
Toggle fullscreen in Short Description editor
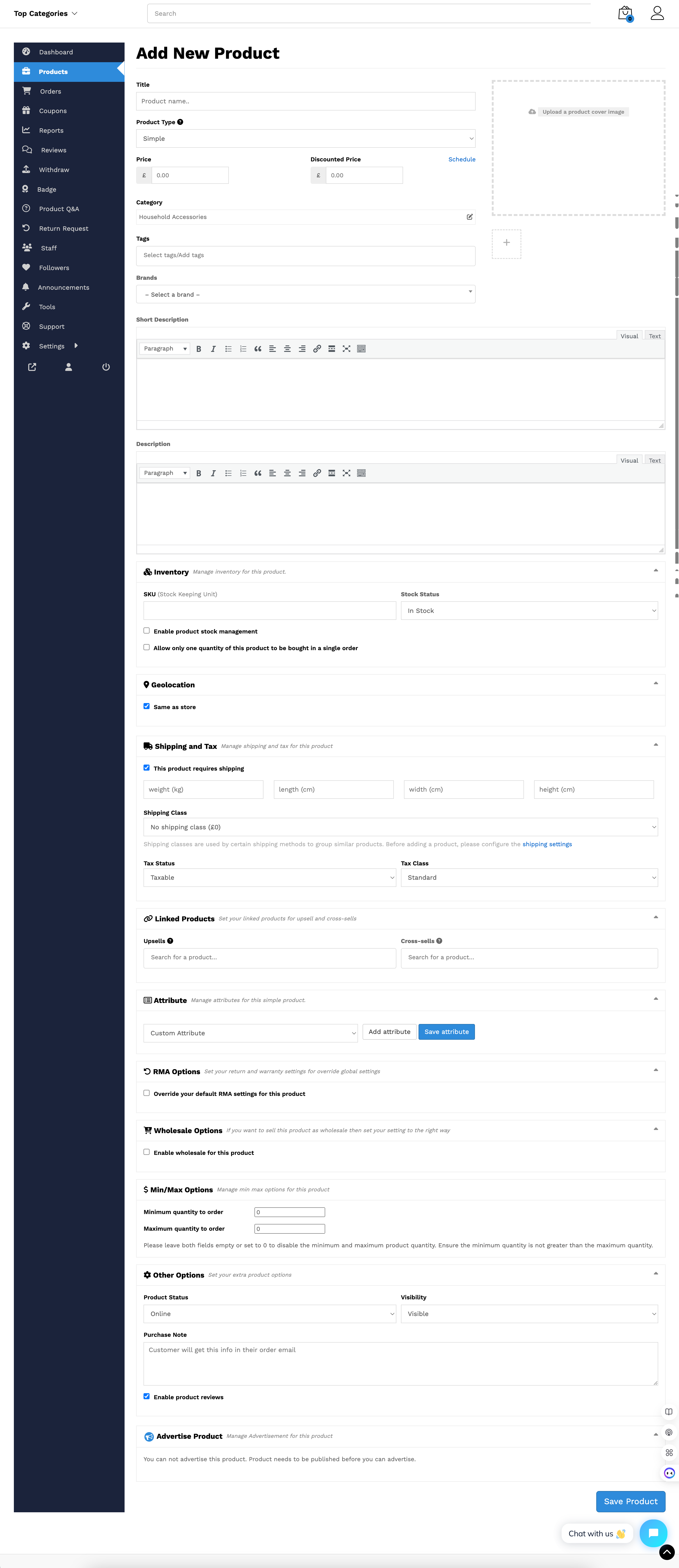click(x=346, y=349)
